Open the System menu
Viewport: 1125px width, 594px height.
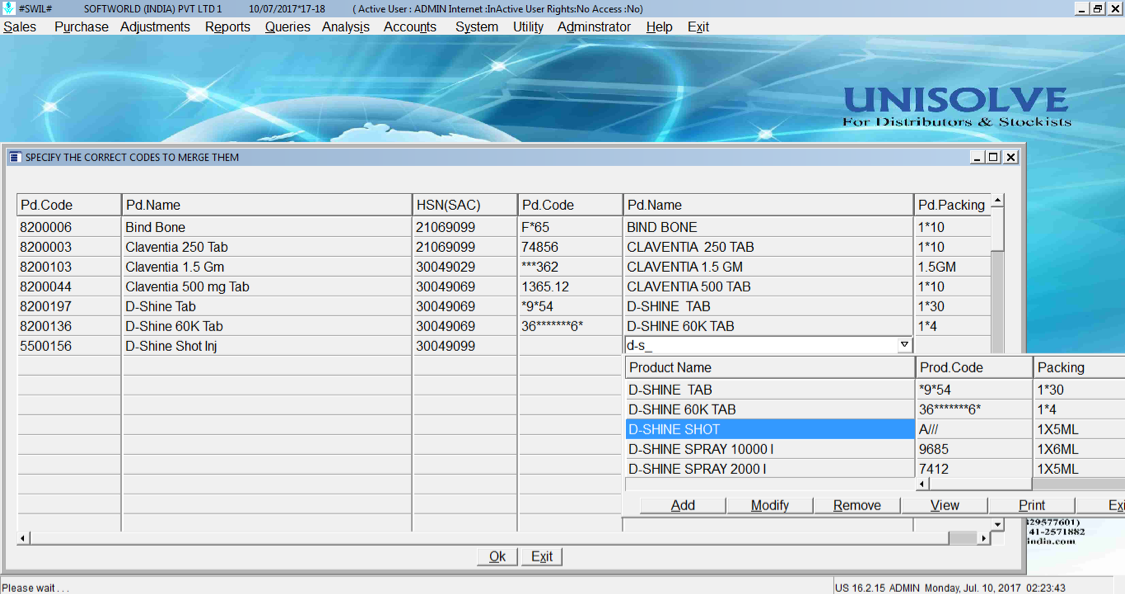click(x=476, y=27)
